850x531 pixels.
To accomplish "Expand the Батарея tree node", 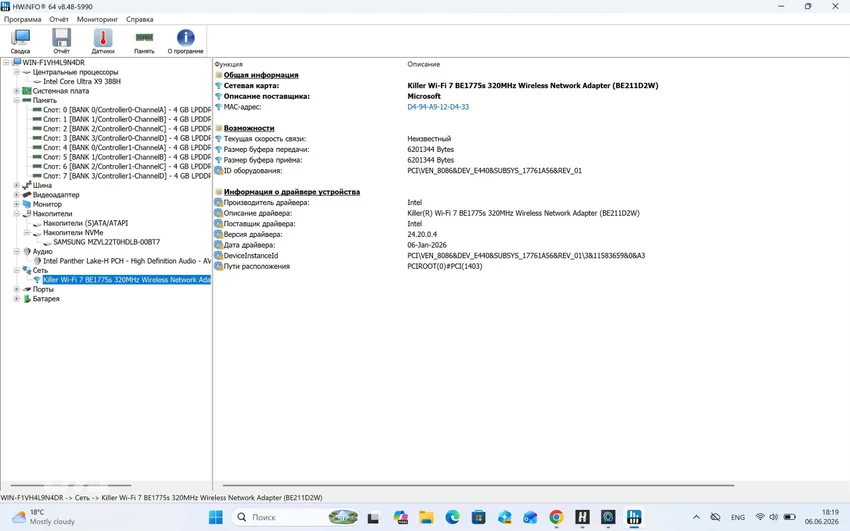I will click(16, 299).
